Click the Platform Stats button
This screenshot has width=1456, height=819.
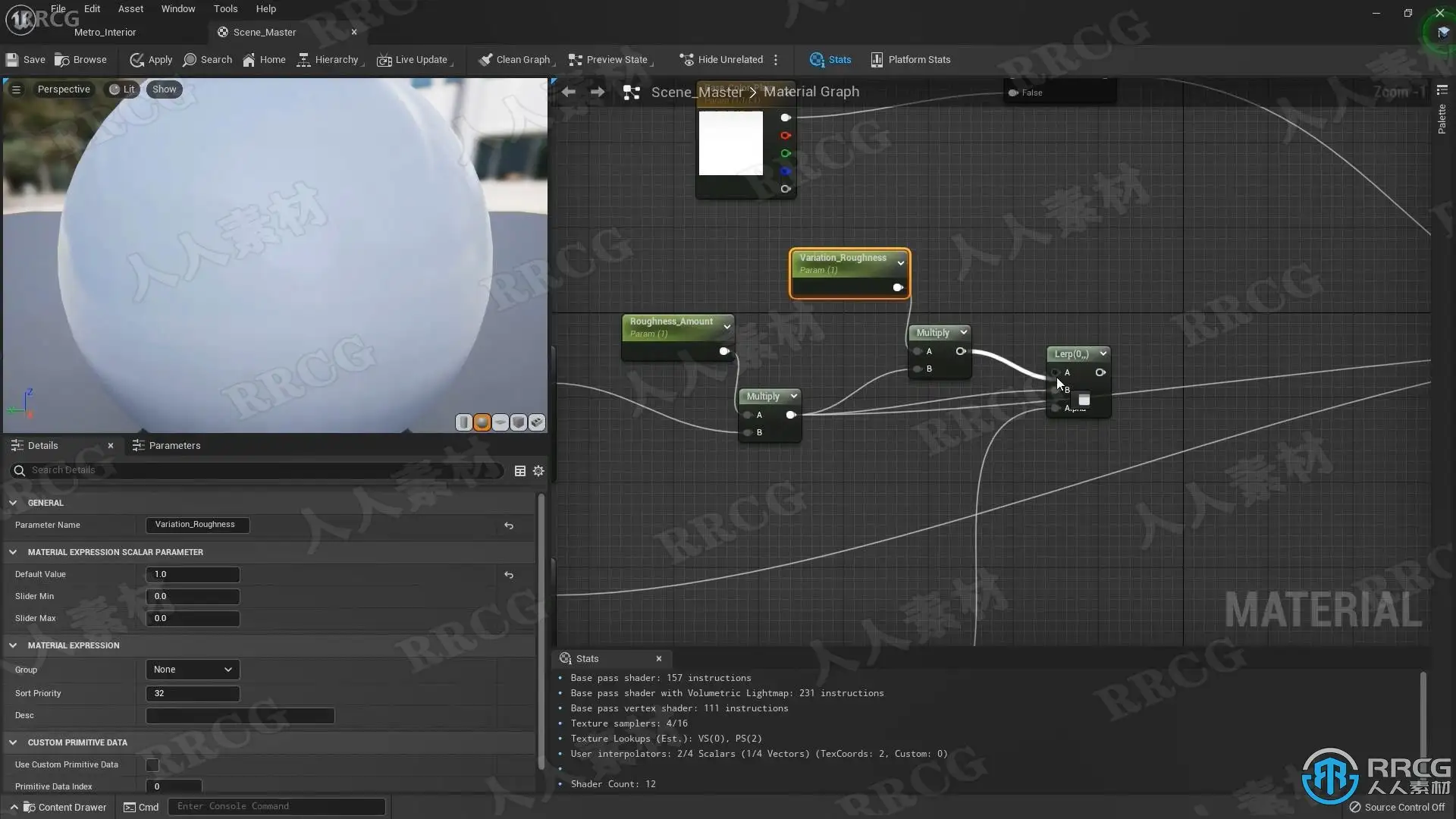tap(910, 60)
